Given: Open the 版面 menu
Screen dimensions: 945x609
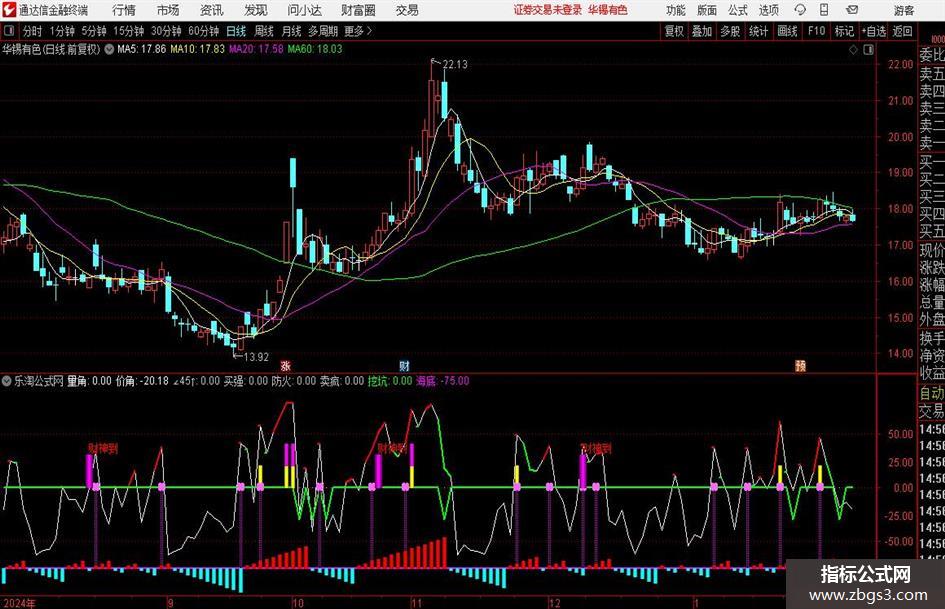Looking at the screenshot, I should click(x=707, y=10).
